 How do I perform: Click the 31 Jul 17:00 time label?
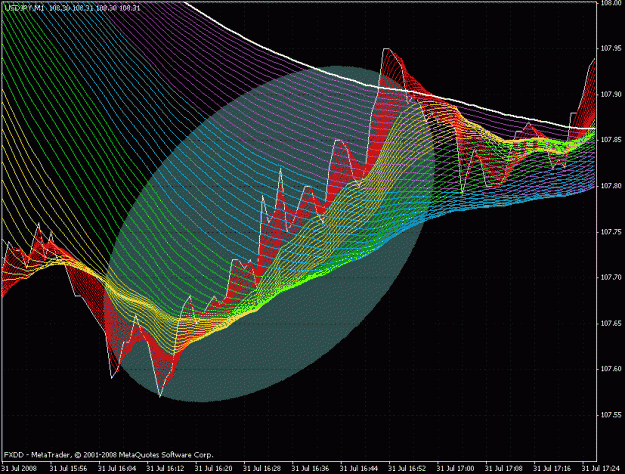pyautogui.click(x=455, y=468)
